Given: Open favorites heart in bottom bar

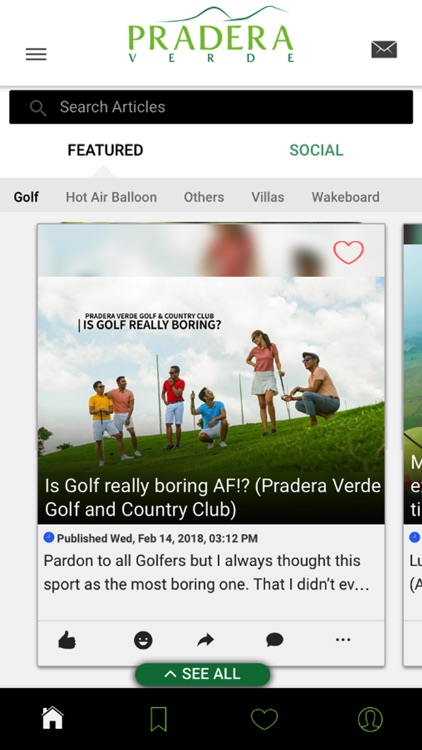Looking at the screenshot, I should point(264,719).
